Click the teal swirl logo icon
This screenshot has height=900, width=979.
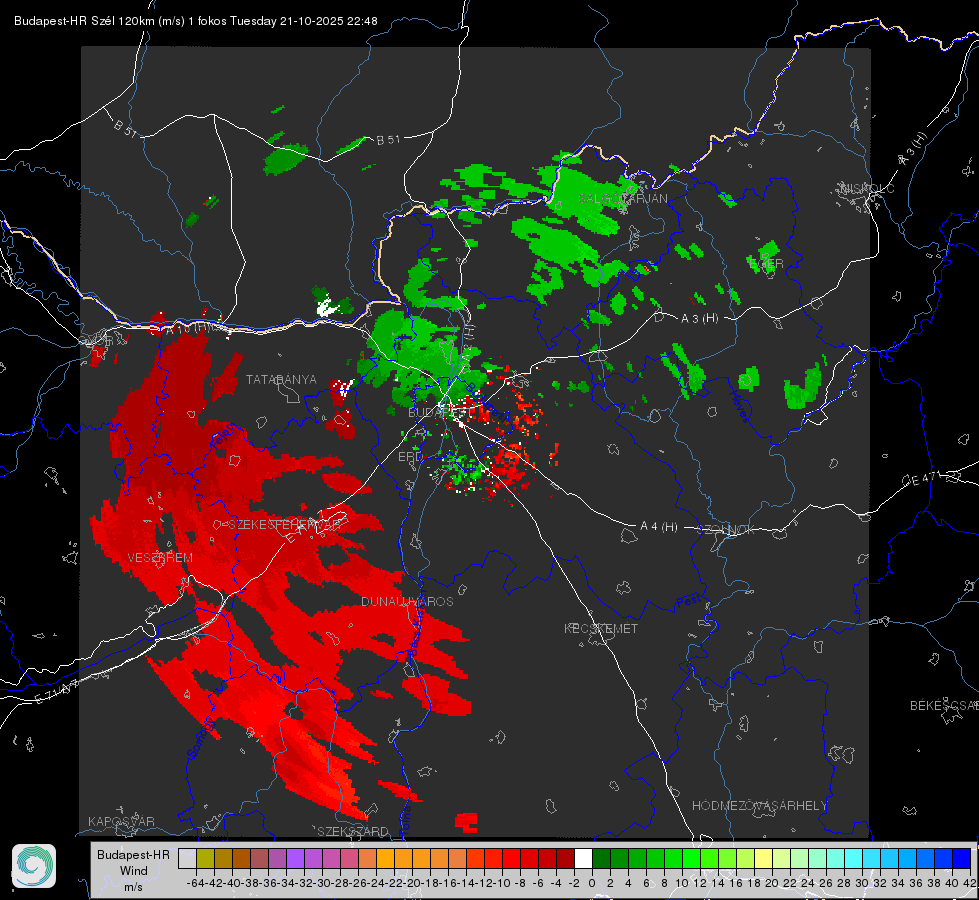click(x=34, y=866)
